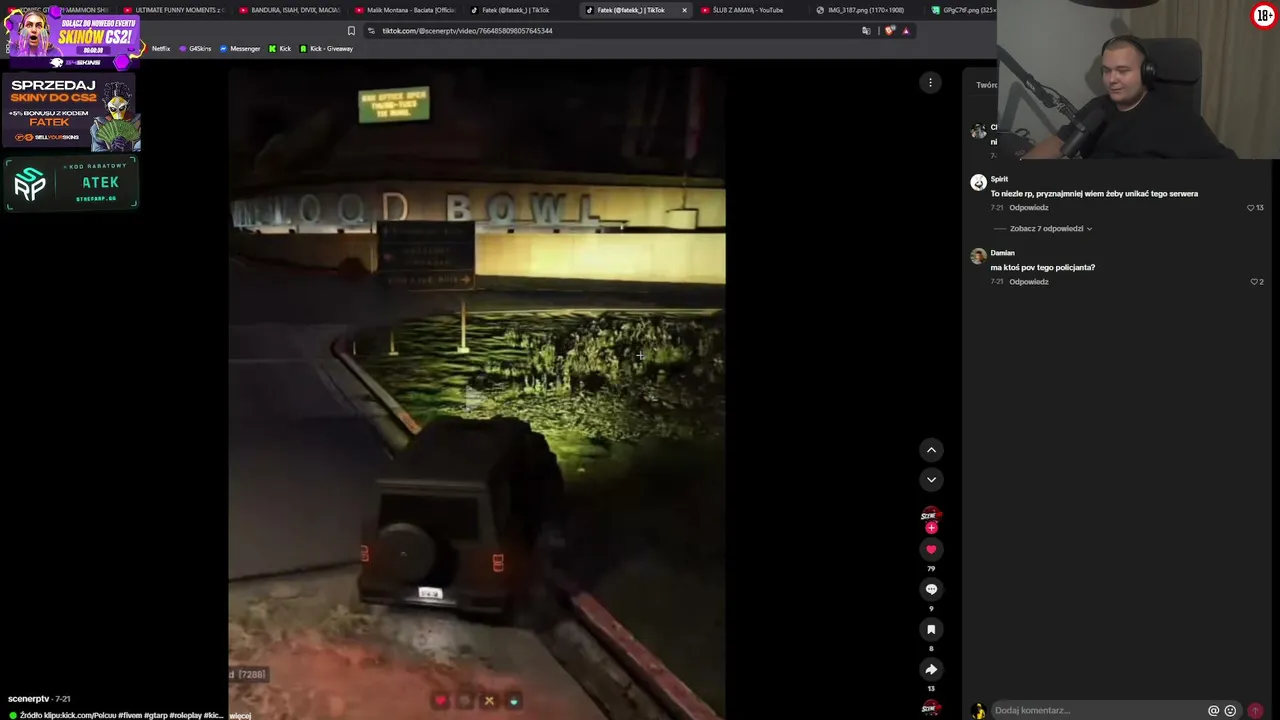Open the Brave Shields icon
This screenshot has width=1280, height=720.
(x=890, y=31)
